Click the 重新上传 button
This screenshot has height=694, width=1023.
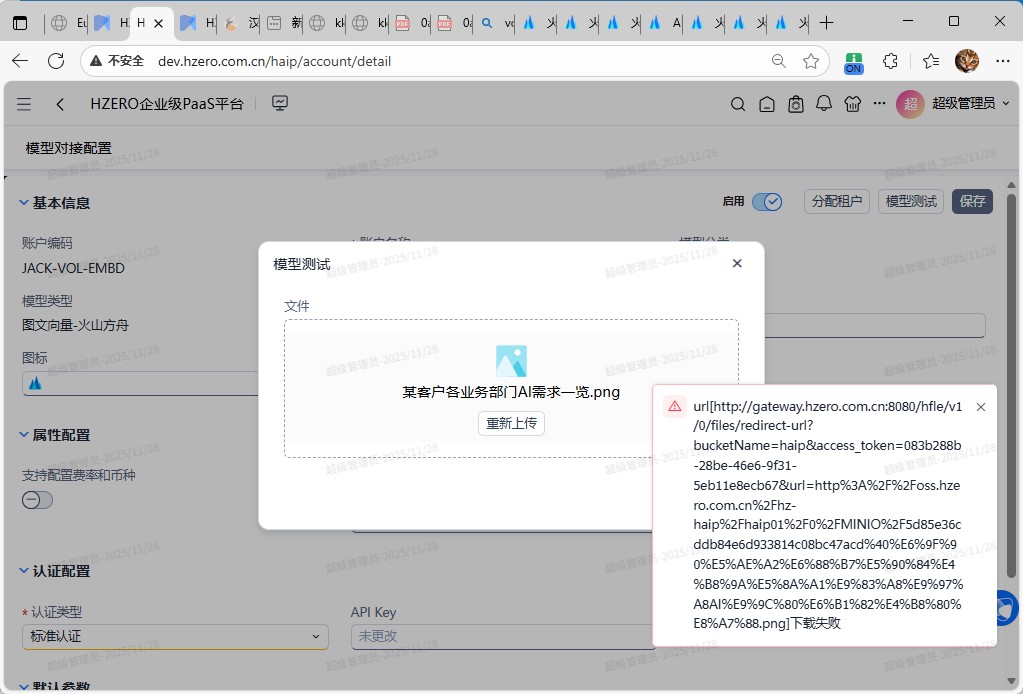[511, 423]
